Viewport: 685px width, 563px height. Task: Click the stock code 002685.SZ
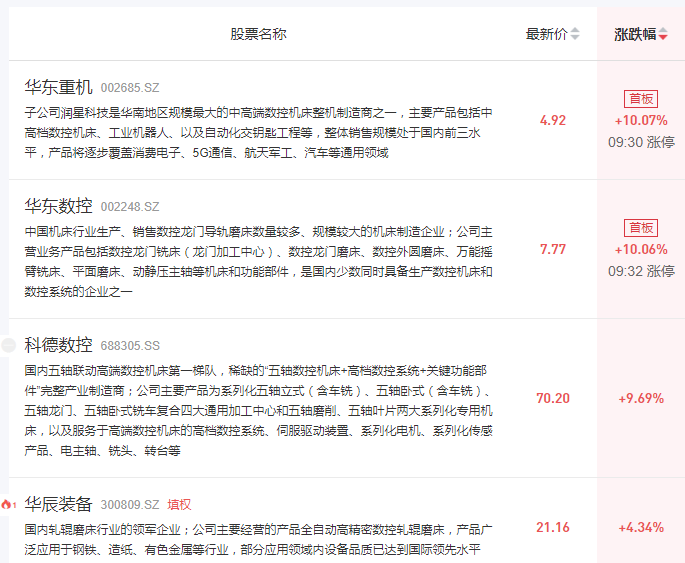130,88
